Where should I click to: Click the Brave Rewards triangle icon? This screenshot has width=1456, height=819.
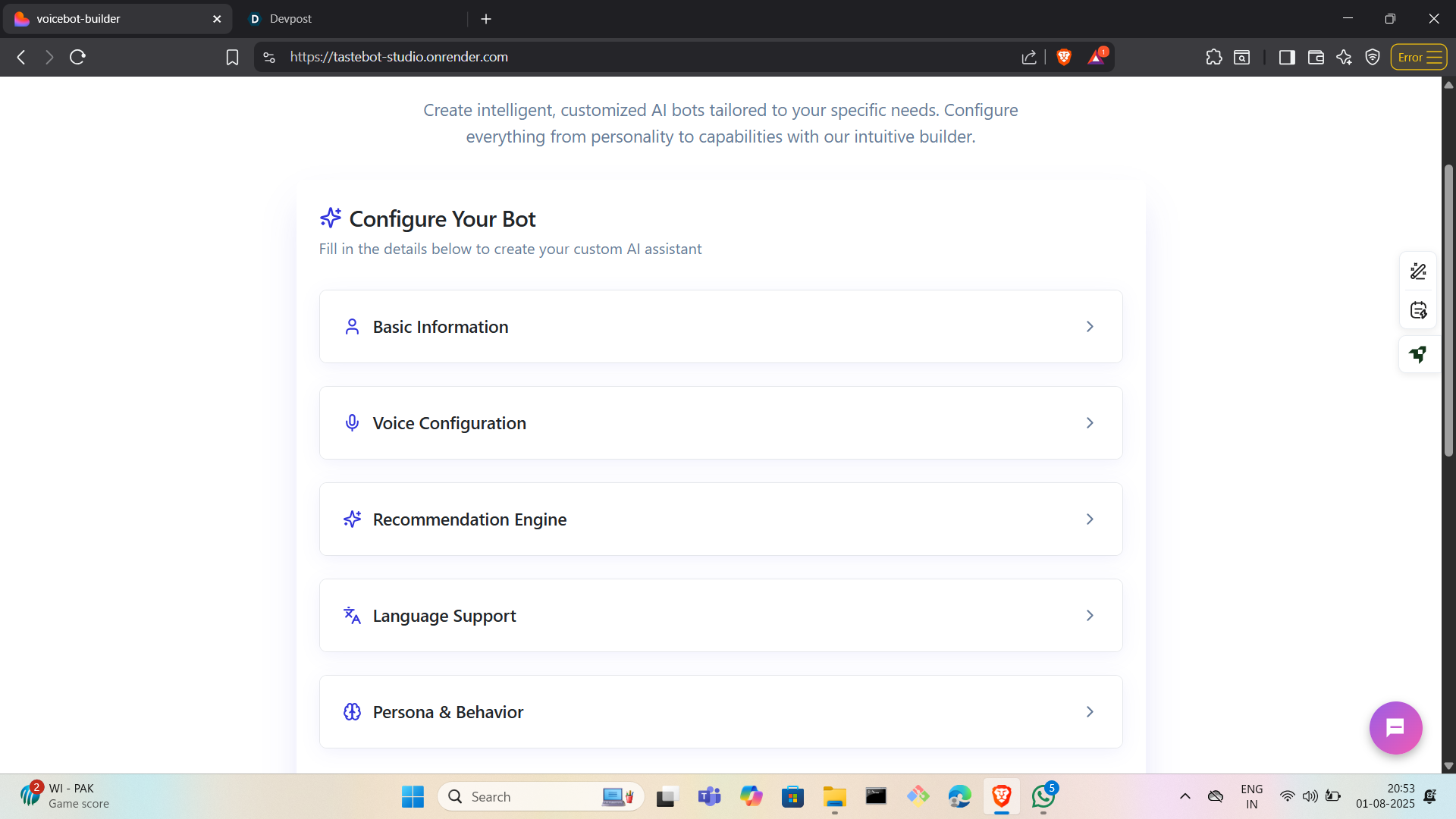[x=1096, y=58]
